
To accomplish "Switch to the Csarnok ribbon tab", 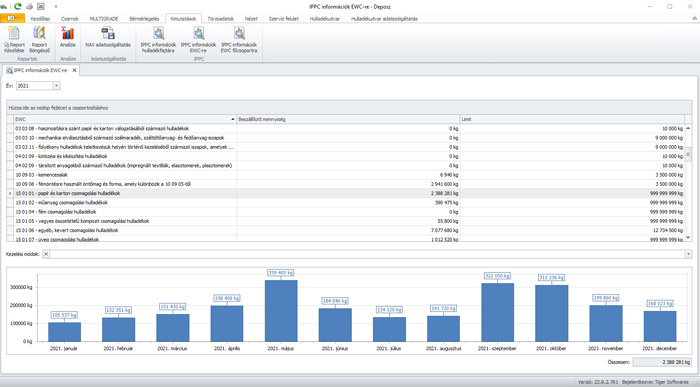I will click(70, 19).
